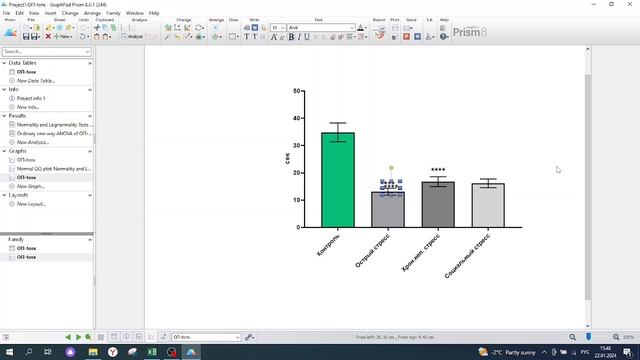Collapse the Data Tables section

click(4, 63)
